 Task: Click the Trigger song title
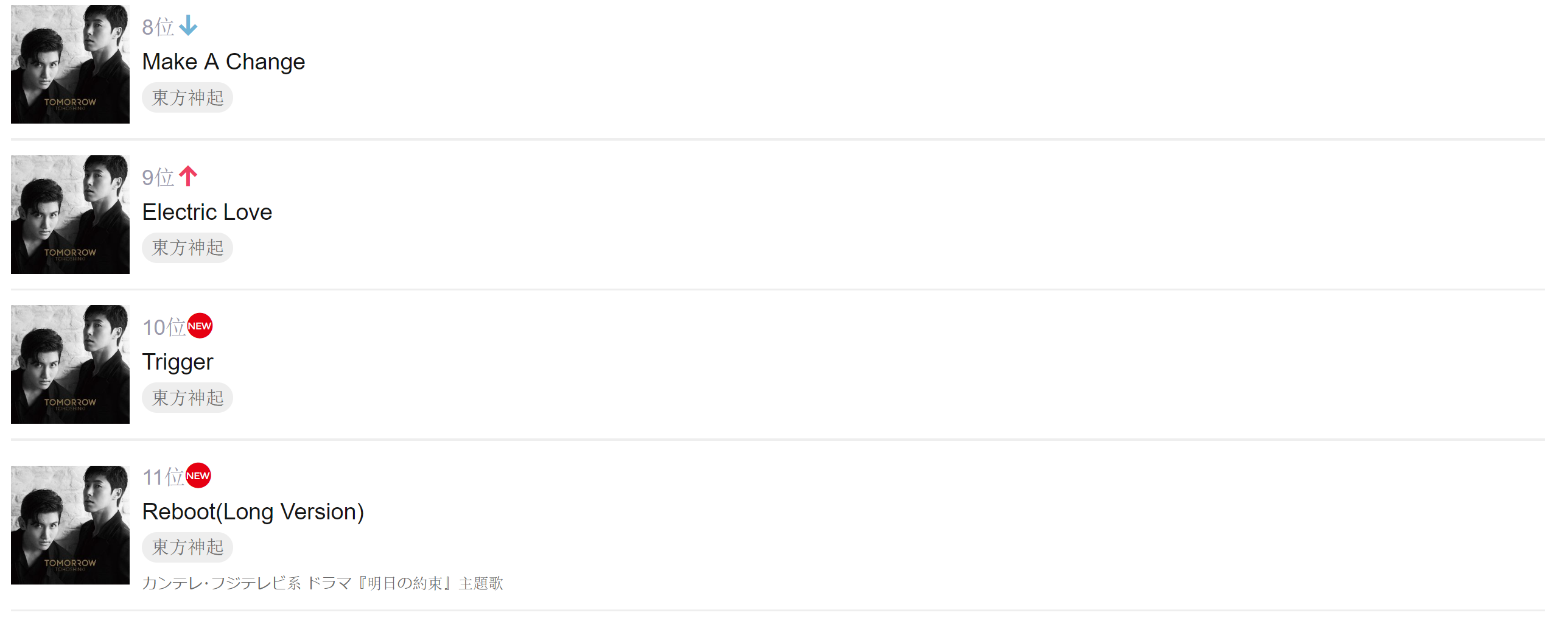click(x=178, y=362)
